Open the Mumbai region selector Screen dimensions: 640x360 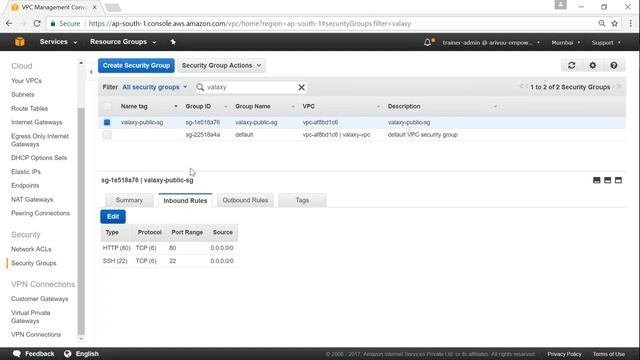pos(566,42)
